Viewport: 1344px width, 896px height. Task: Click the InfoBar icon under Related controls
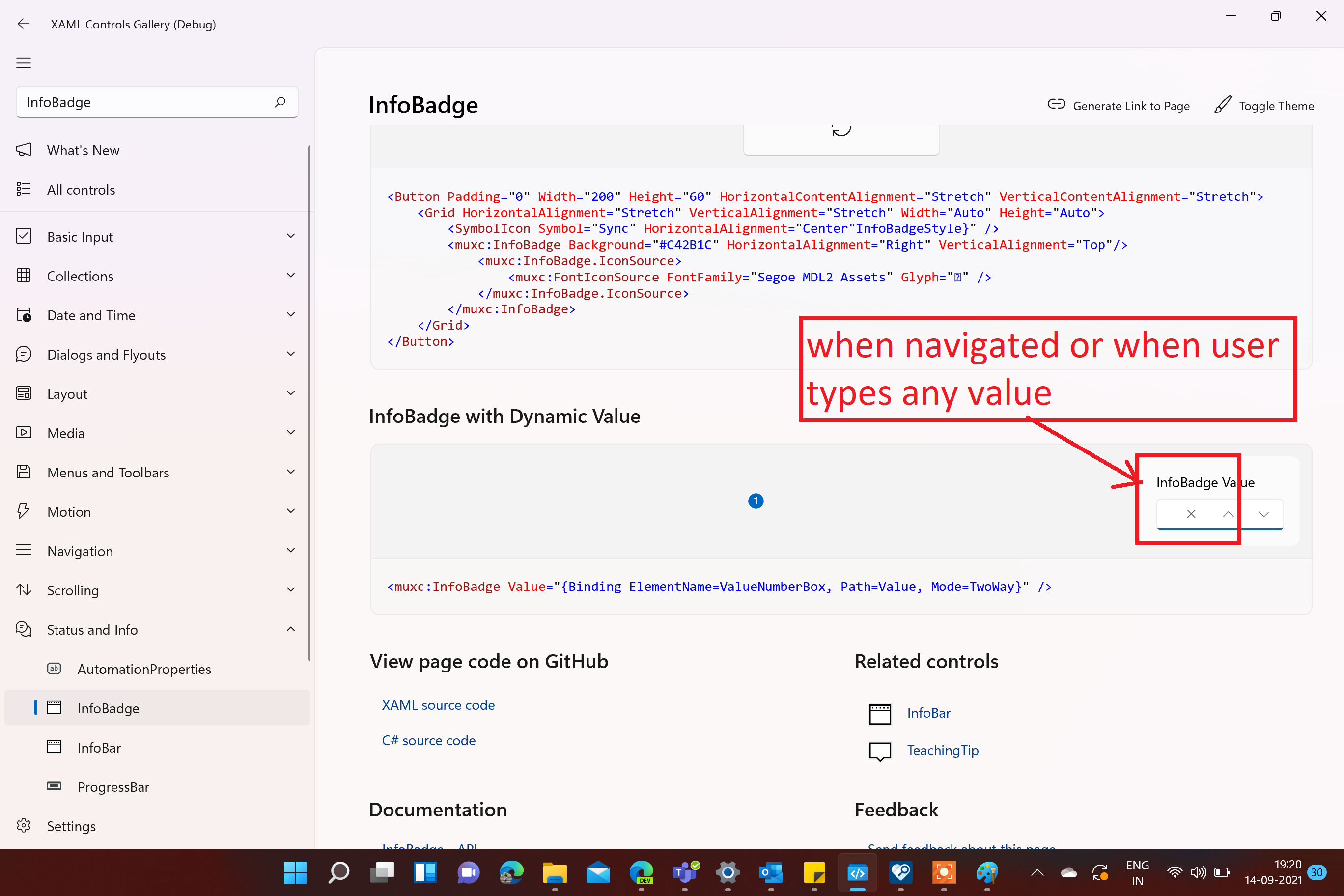click(x=880, y=713)
